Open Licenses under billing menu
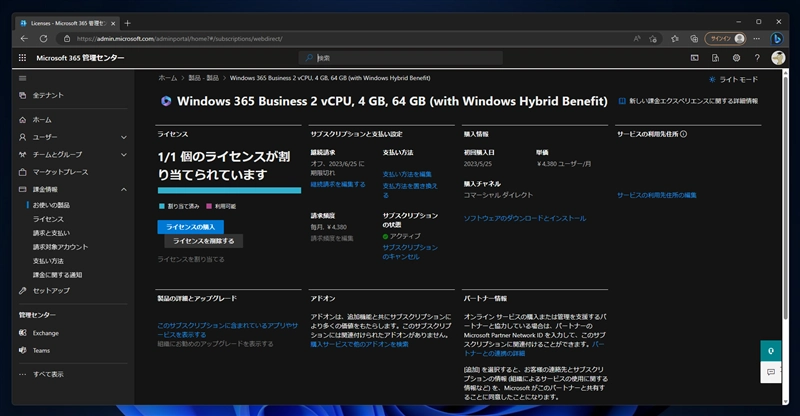The image size is (800, 416). (x=48, y=219)
